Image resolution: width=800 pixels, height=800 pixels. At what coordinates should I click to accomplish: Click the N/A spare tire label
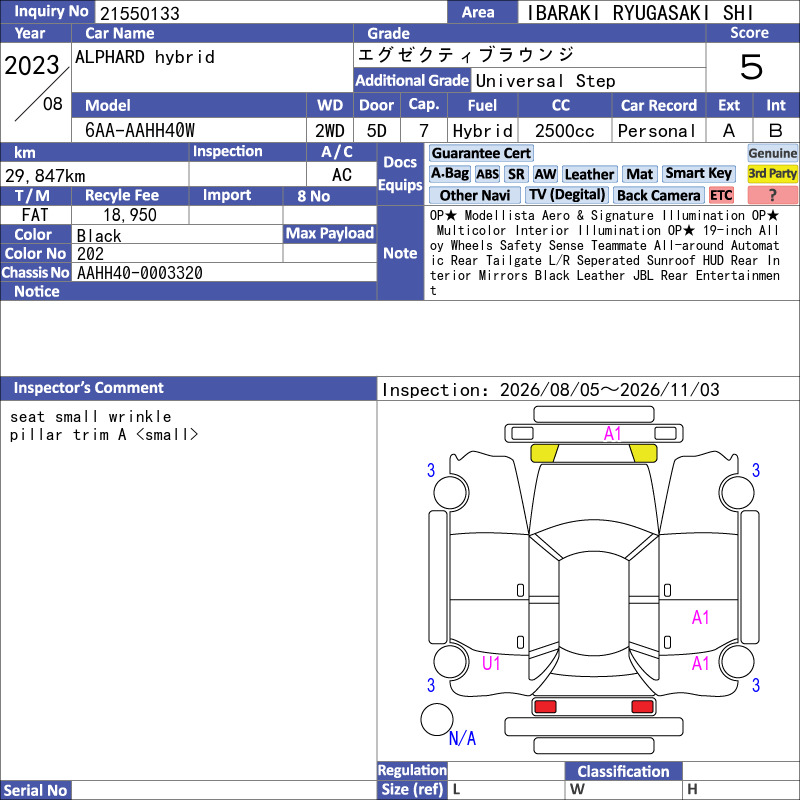[462, 738]
